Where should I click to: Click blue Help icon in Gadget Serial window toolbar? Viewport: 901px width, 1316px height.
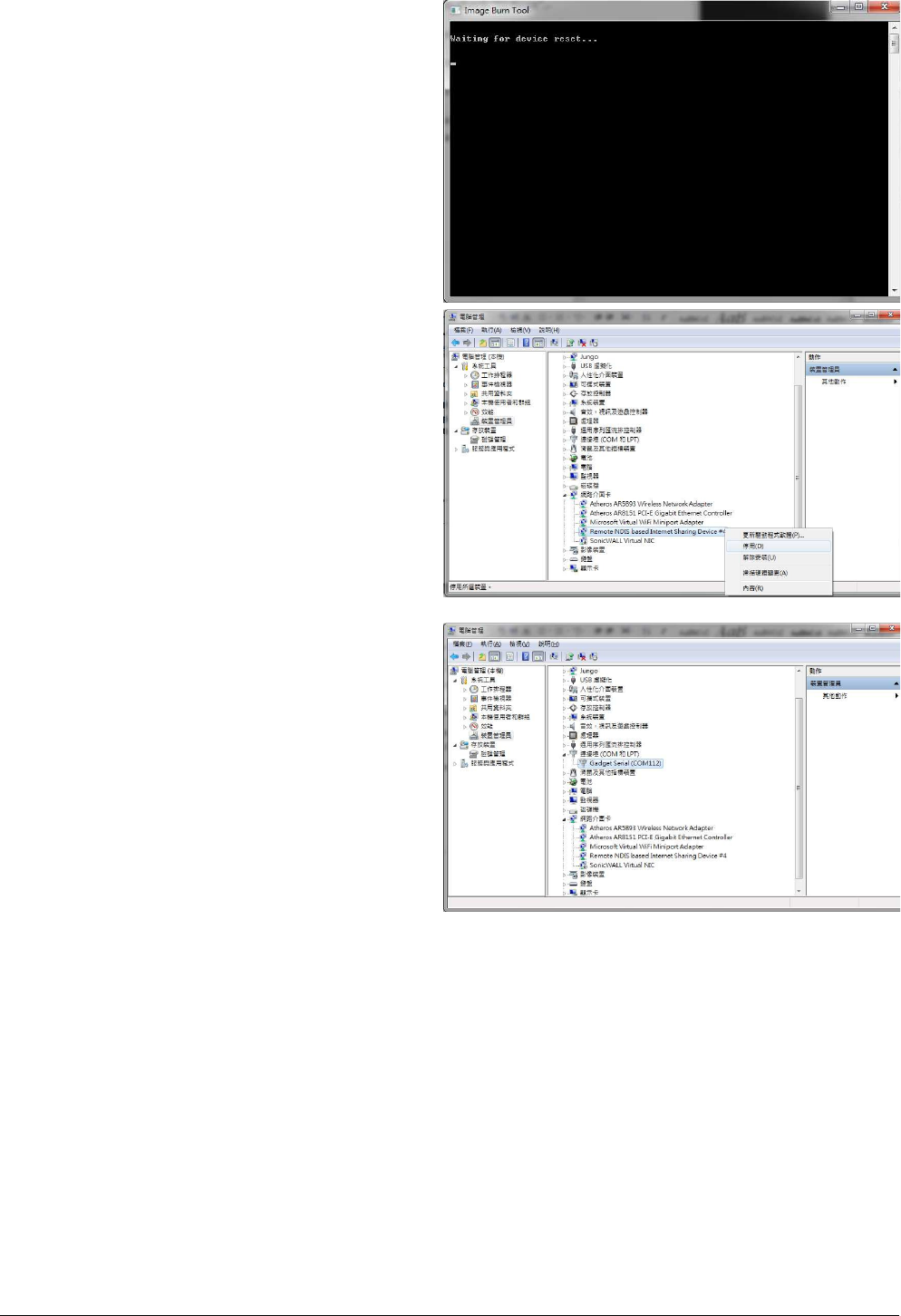[526, 656]
